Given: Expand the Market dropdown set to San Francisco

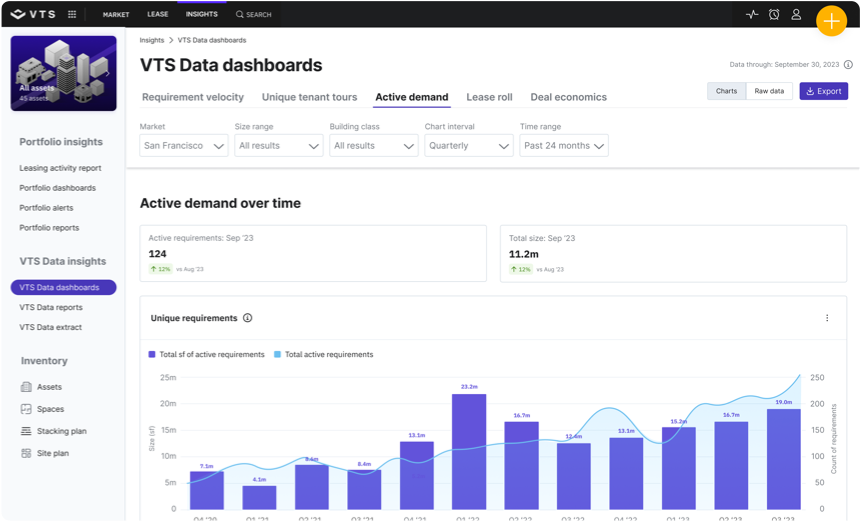Looking at the screenshot, I should pyautogui.click(x=185, y=146).
